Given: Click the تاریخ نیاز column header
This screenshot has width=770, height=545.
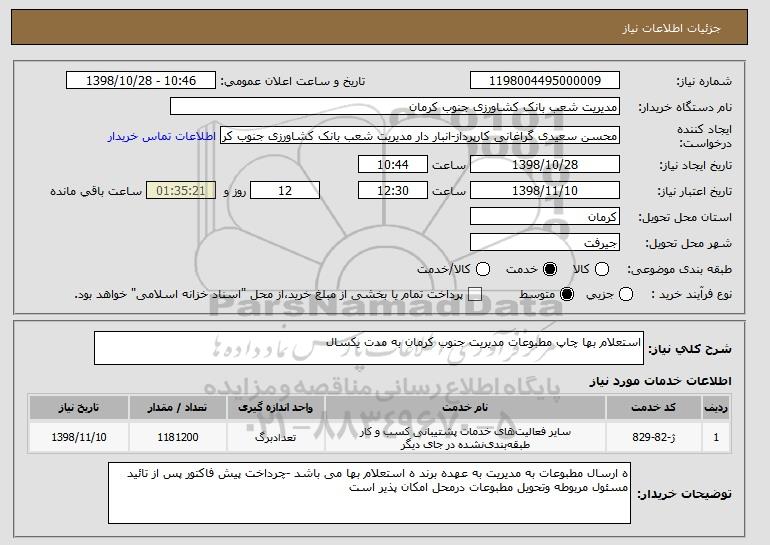Looking at the screenshot, I should coord(79,408).
